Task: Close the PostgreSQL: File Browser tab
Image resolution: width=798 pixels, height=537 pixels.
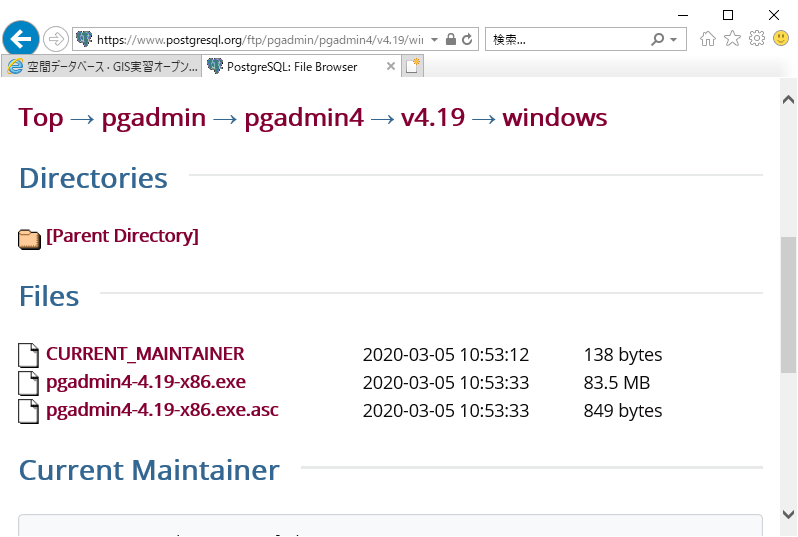Action: (x=390, y=66)
